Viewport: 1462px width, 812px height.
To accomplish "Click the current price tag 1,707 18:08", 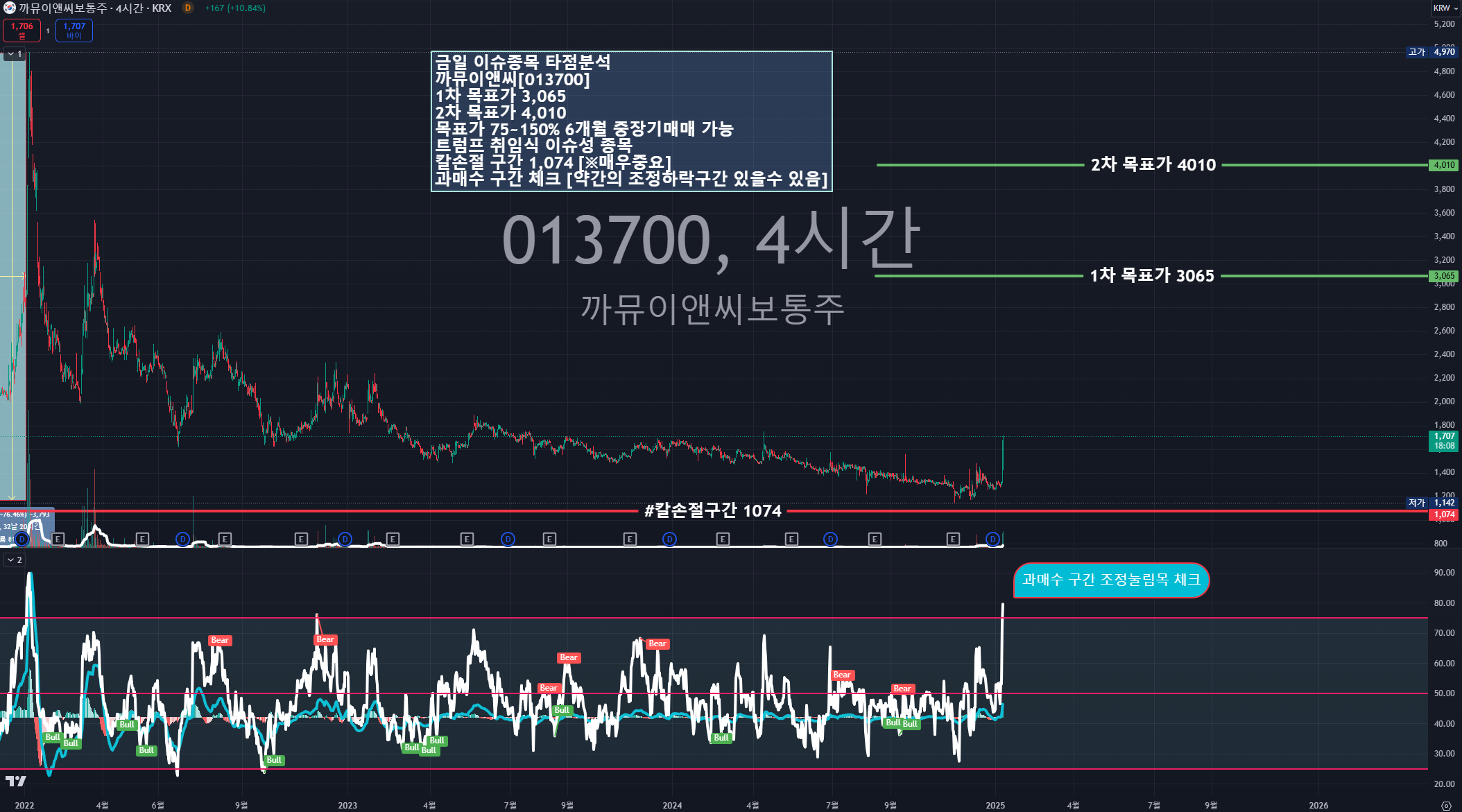I will pyautogui.click(x=1444, y=441).
